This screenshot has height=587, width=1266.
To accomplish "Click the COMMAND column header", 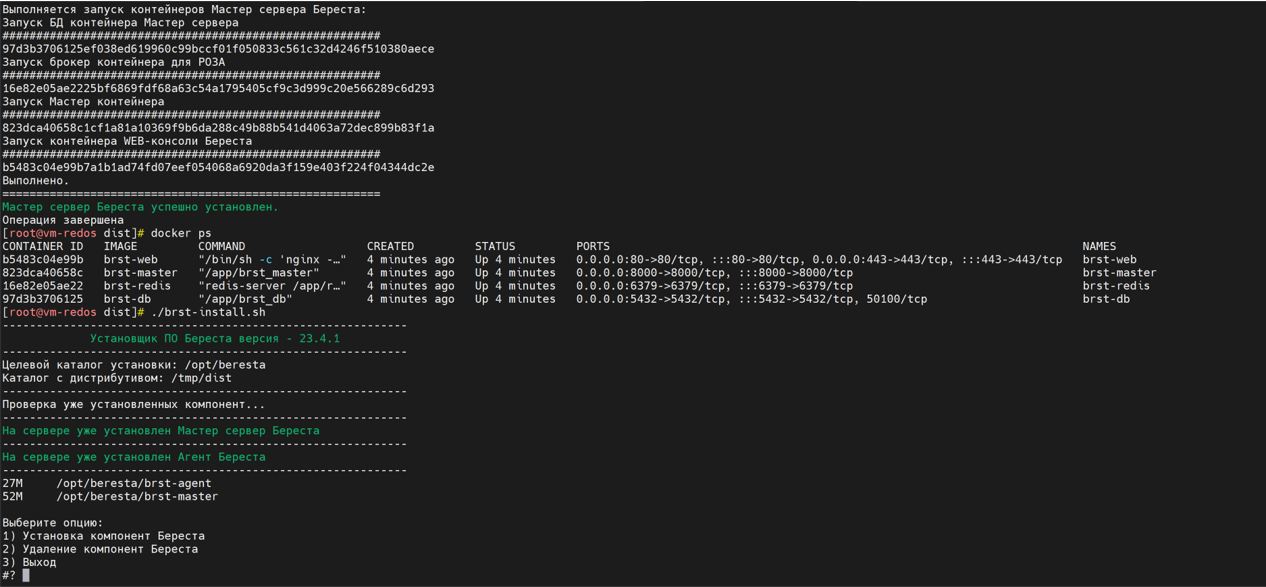I will (221, 246).
